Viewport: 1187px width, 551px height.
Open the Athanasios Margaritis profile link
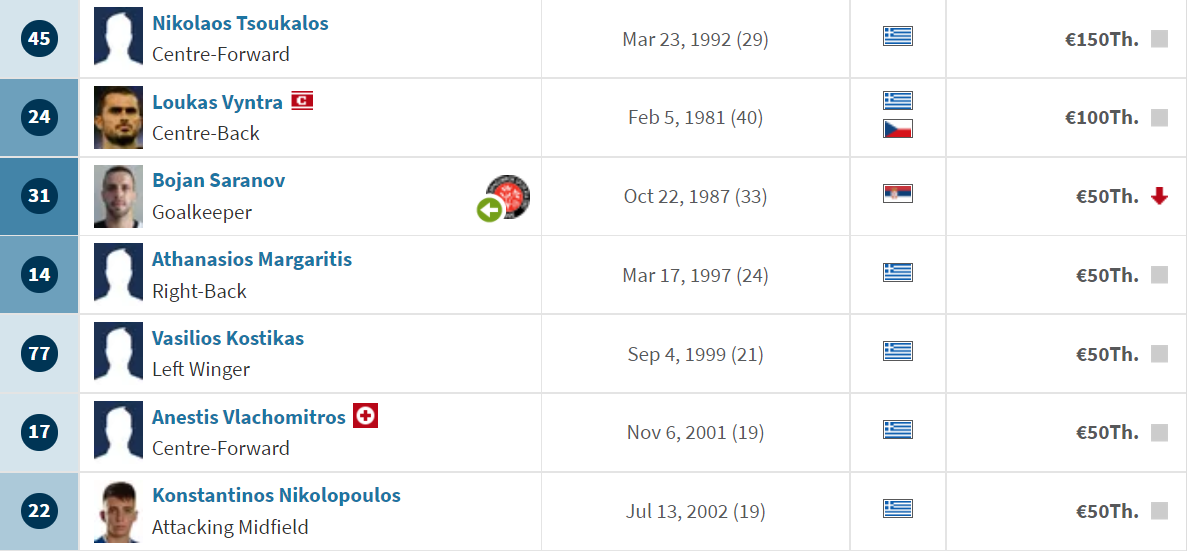pos(252,260)
